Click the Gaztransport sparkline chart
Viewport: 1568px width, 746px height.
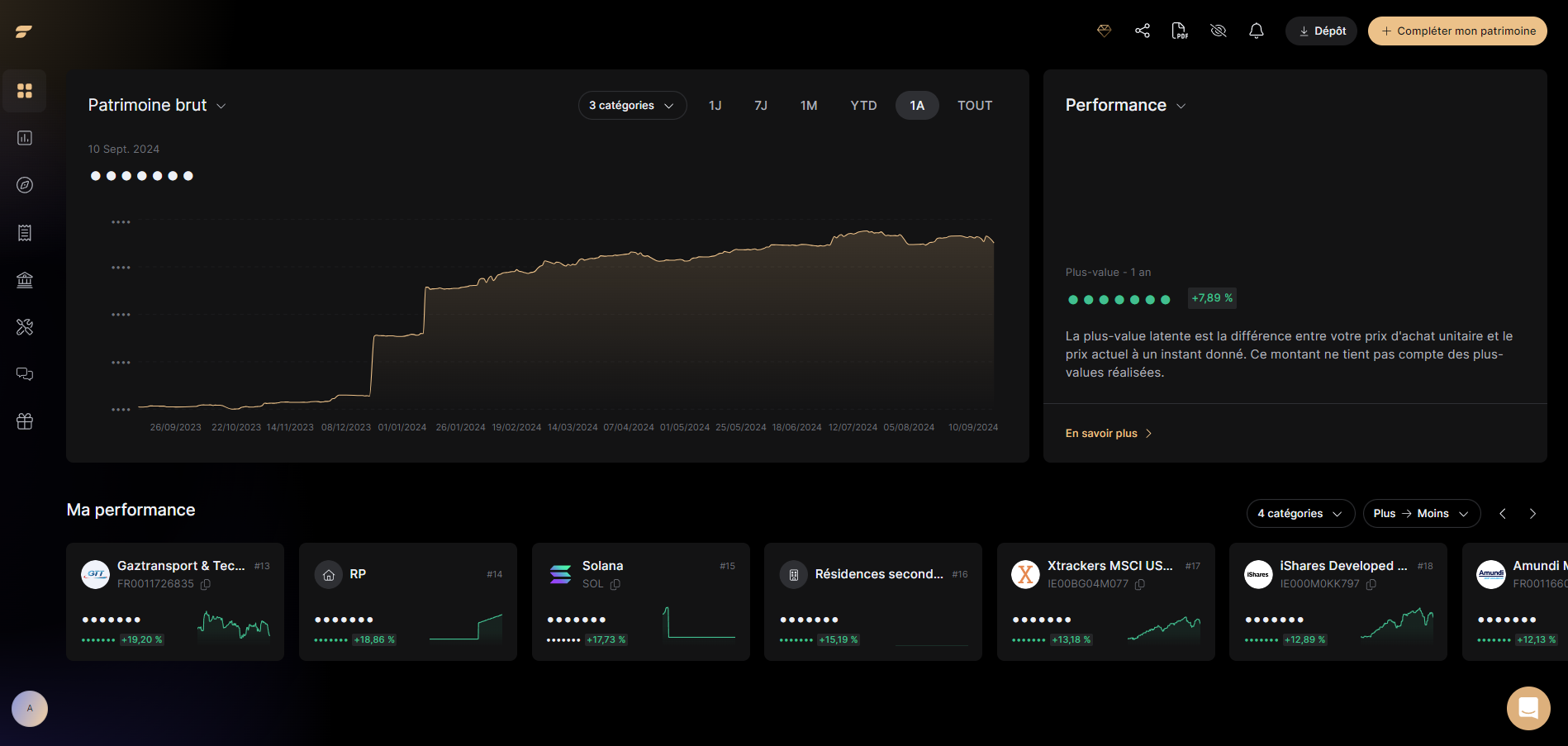(x=234, y=626)
